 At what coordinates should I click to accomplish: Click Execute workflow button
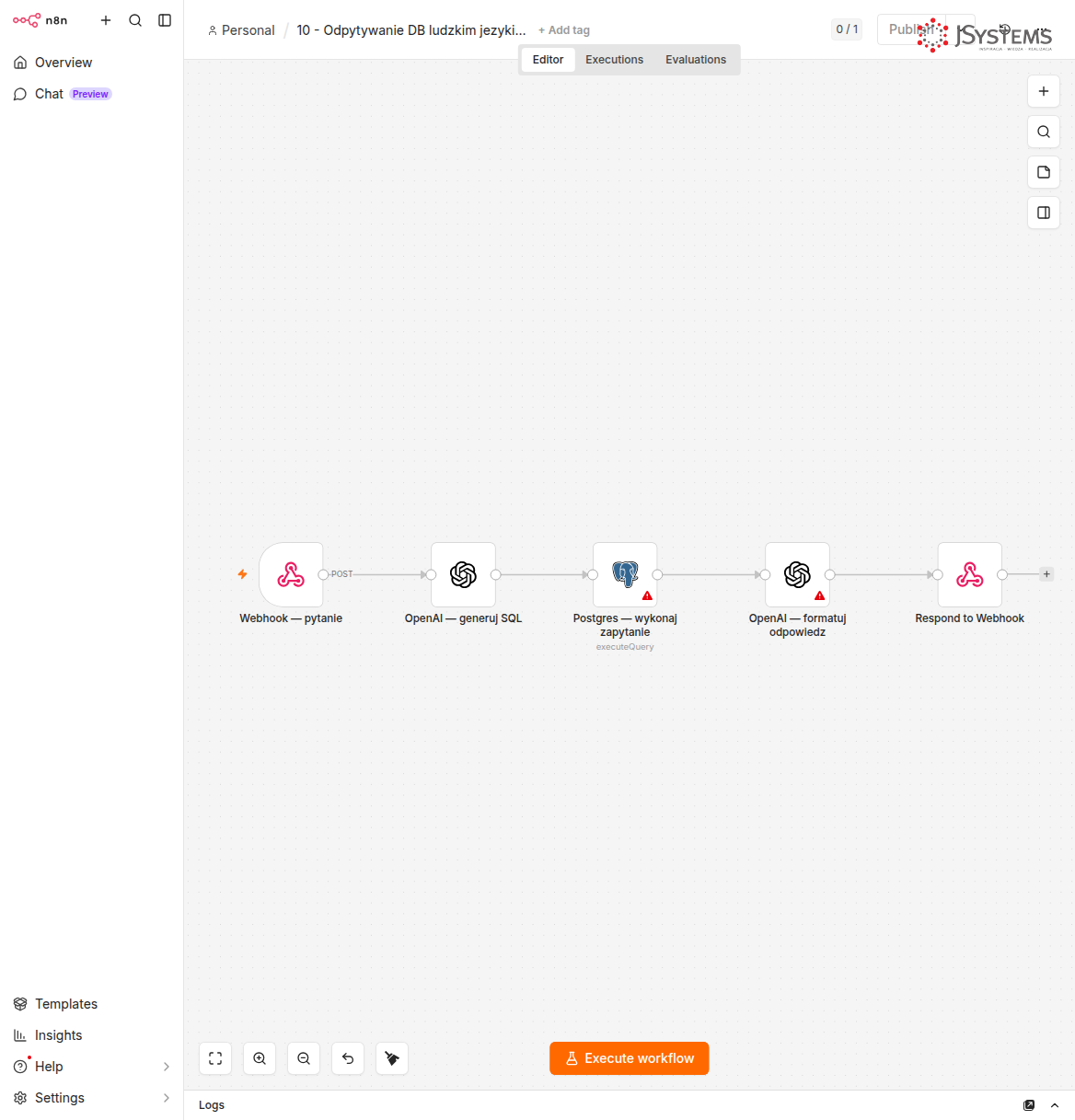click(630, 1058)
